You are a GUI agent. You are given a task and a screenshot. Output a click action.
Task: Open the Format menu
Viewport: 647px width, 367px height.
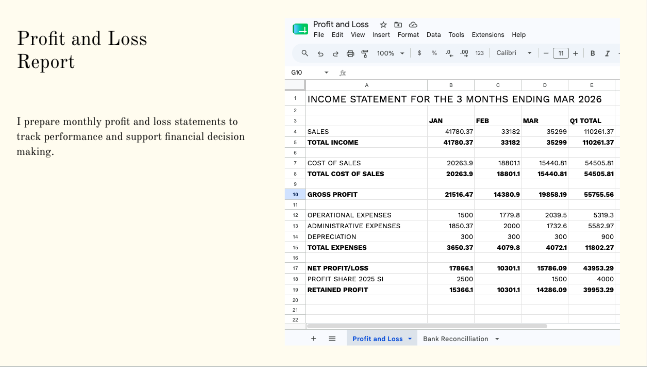pos(408,35)
